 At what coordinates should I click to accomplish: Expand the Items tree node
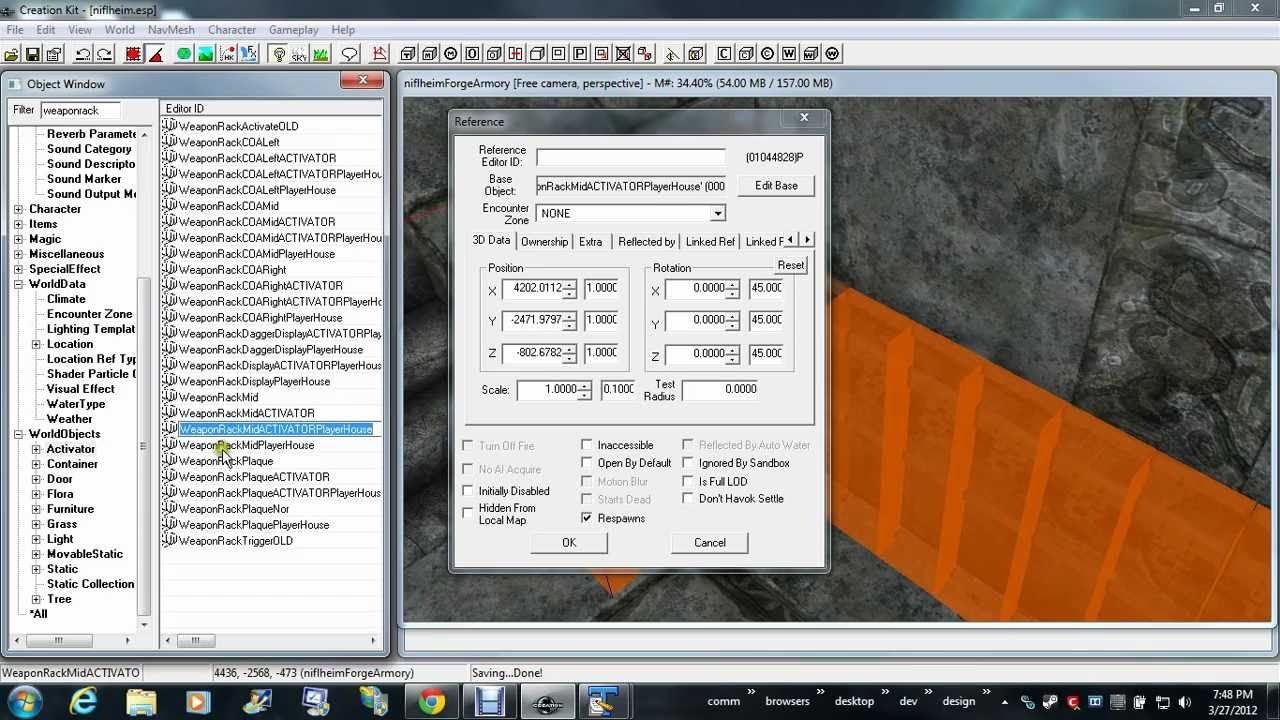pos(18,224)
